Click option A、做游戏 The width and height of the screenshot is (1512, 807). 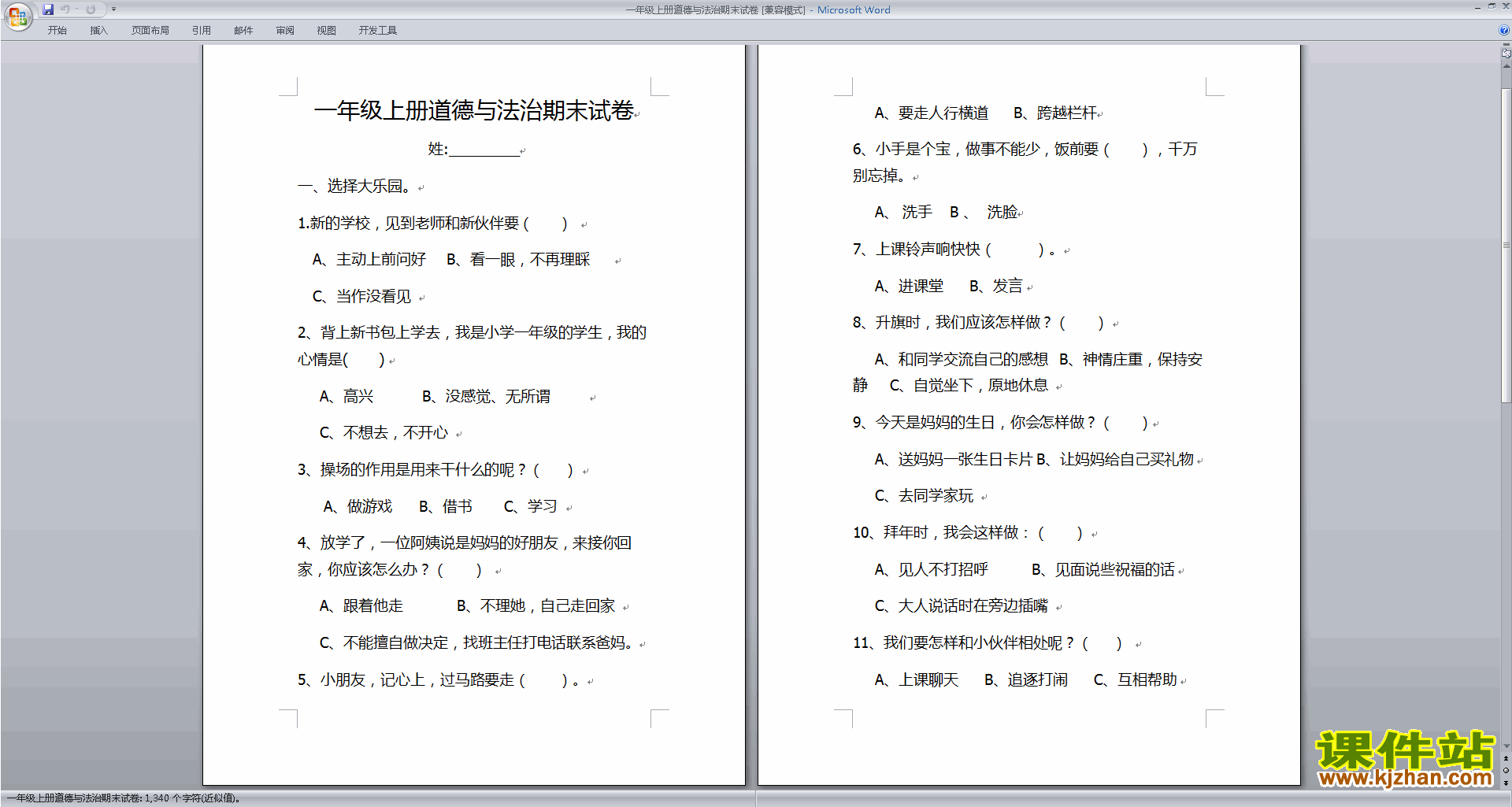pos(358,507)
